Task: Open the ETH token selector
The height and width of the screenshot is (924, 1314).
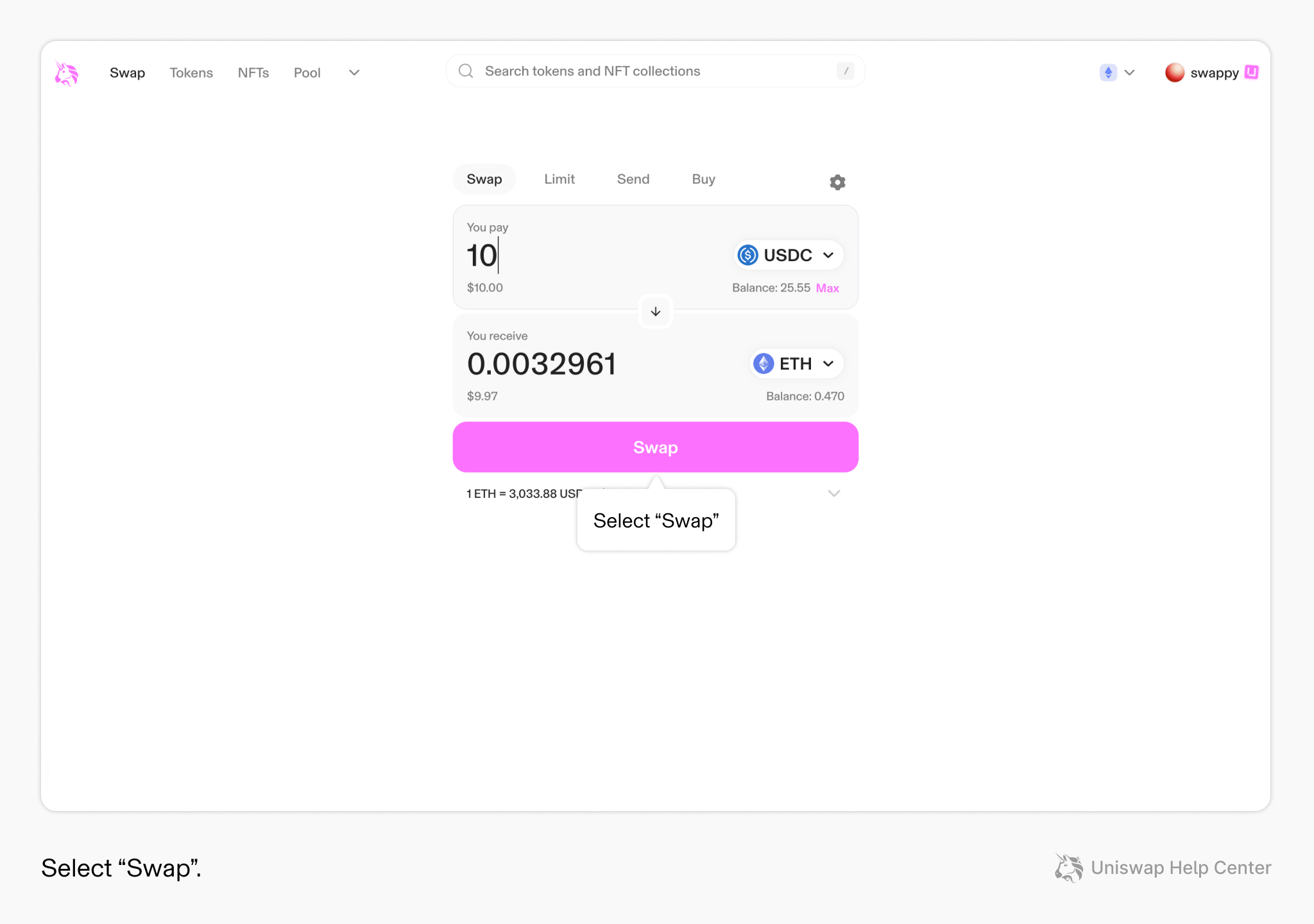Action: click(x=796, y=364)
